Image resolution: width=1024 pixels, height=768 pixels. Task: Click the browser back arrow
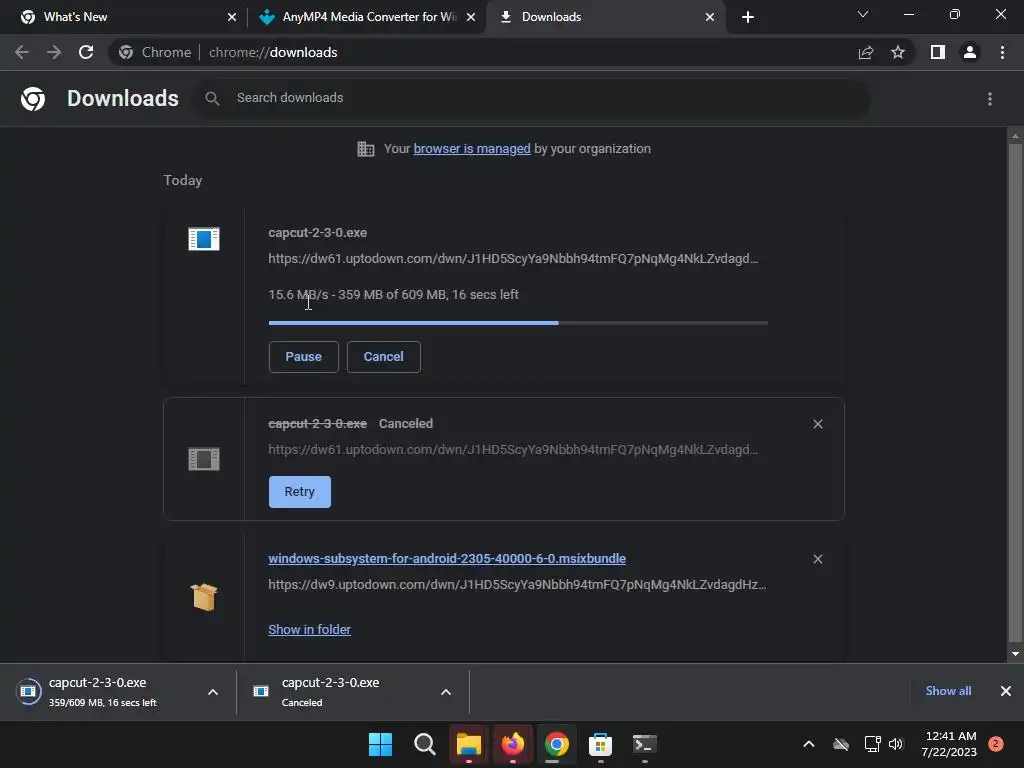point(22,52)
